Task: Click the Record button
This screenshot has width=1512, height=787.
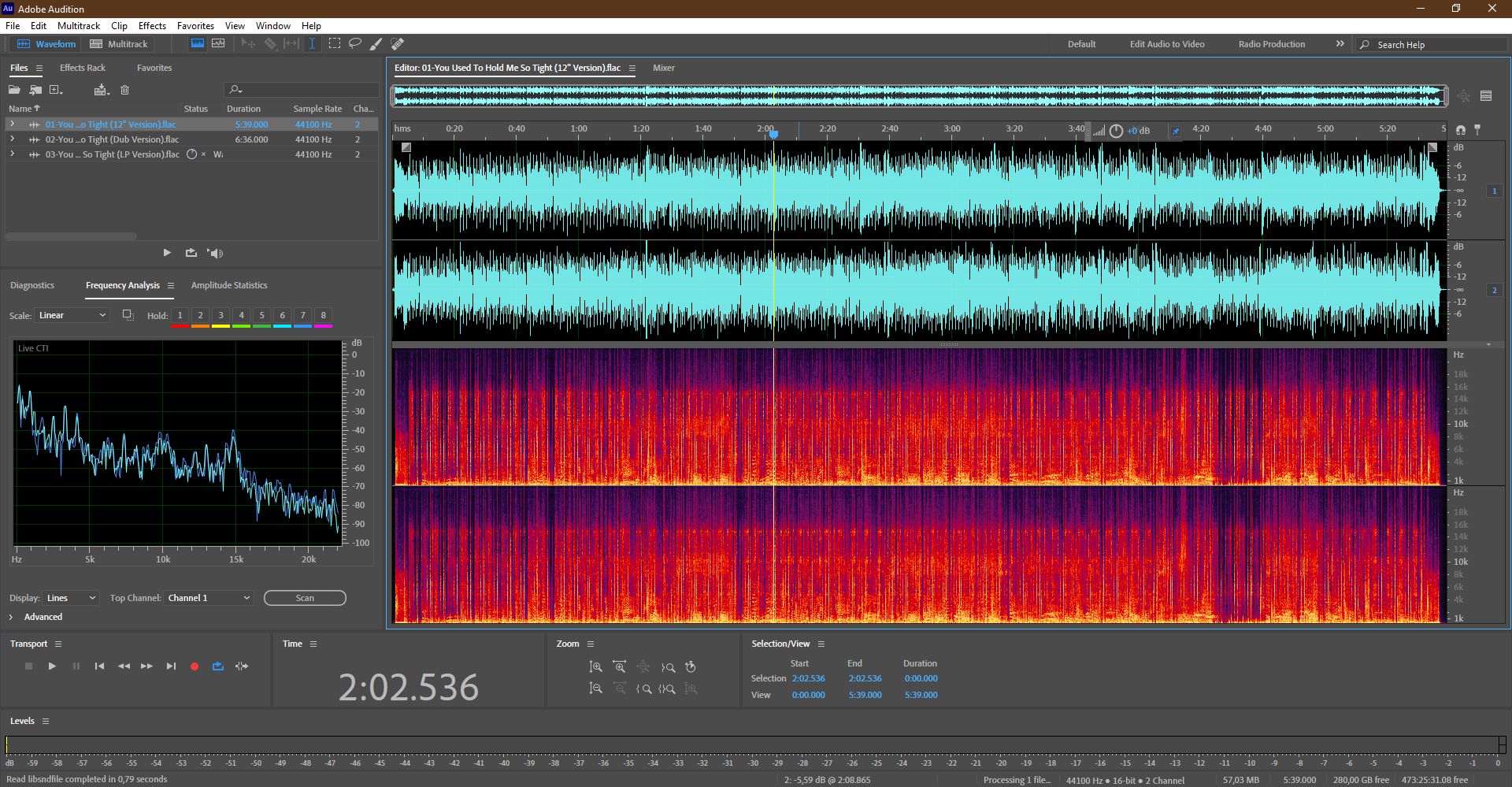Action: tap(195, 666)
